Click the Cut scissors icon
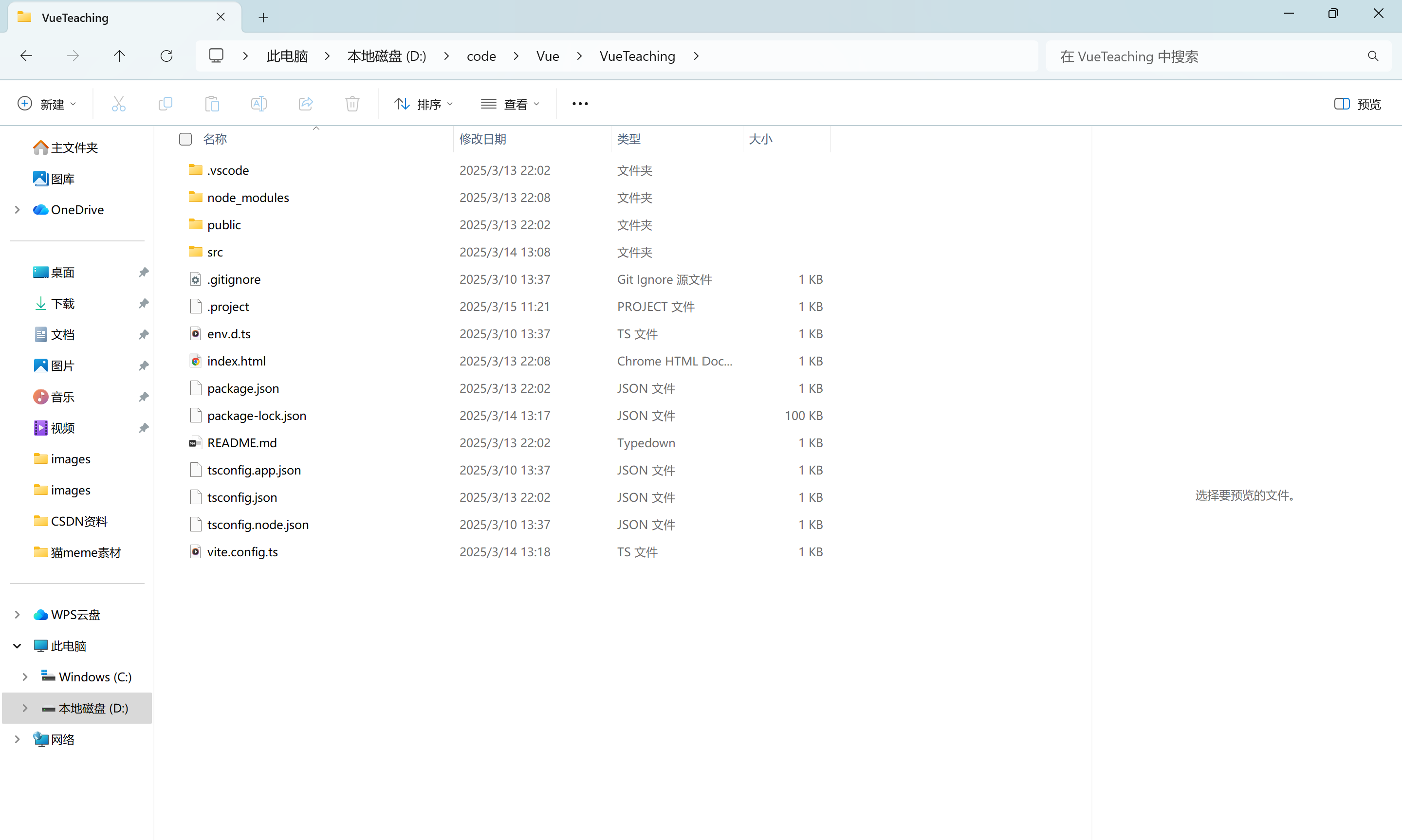The height and width of the screenshot is (840, 1402). tap(118, 104)
